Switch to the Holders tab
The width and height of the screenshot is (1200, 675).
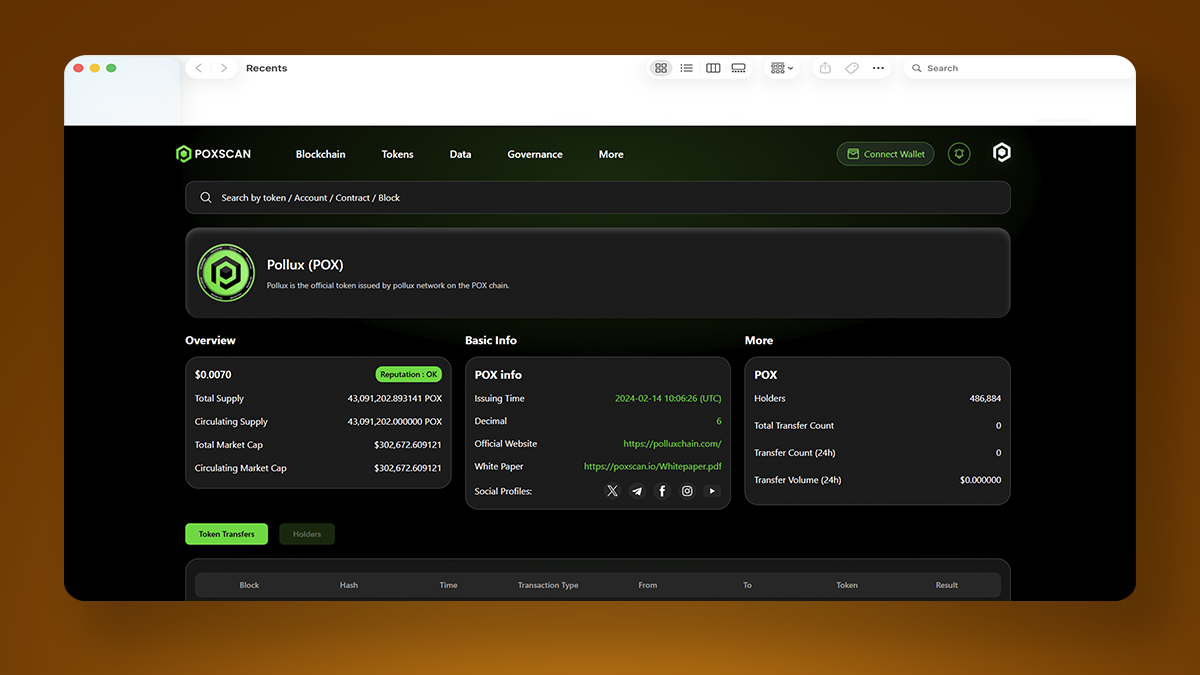coord(307,534)
